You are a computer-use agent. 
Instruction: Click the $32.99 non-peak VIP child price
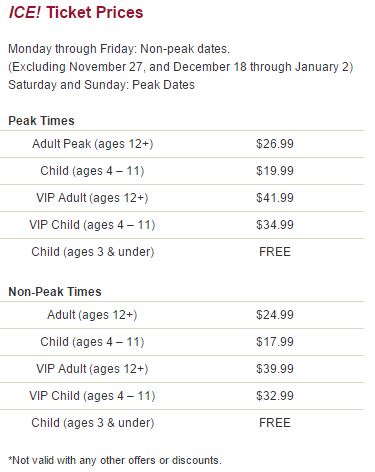coord(275,396)
